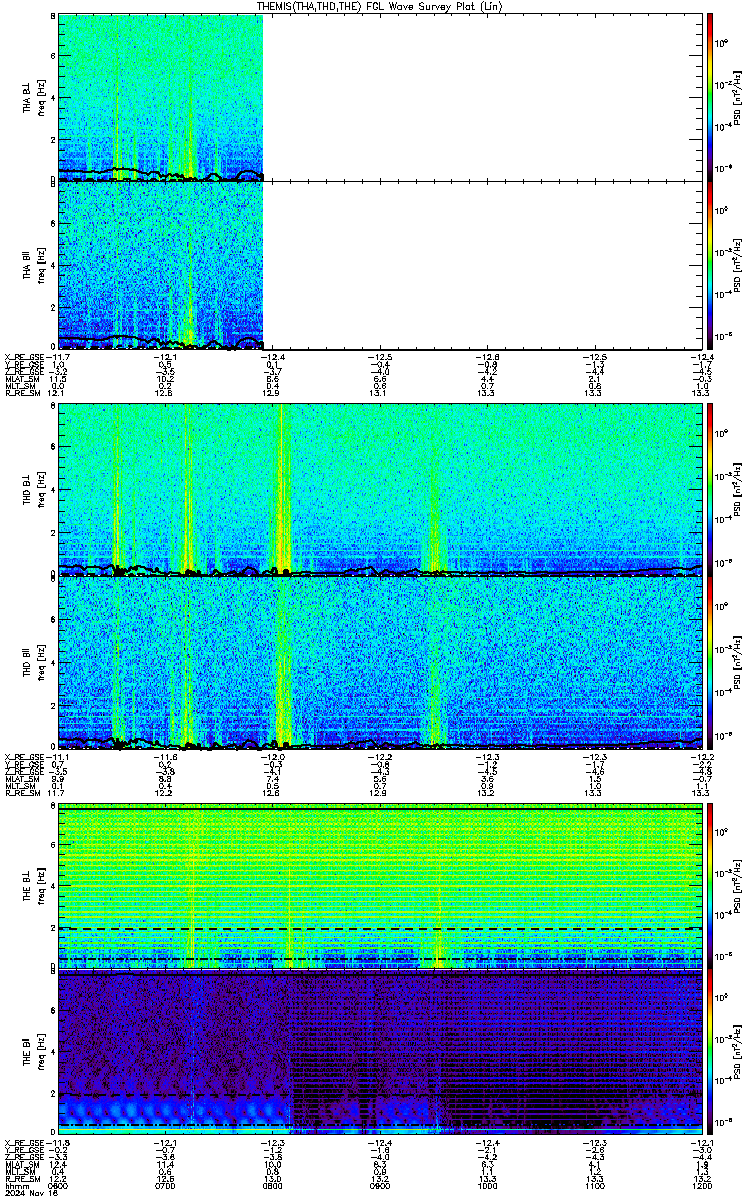Click the PSD color bar beside THA B-perpendicular
Image resolution: width=750 pixels, height=1200 pixels.
click(711, 97)
